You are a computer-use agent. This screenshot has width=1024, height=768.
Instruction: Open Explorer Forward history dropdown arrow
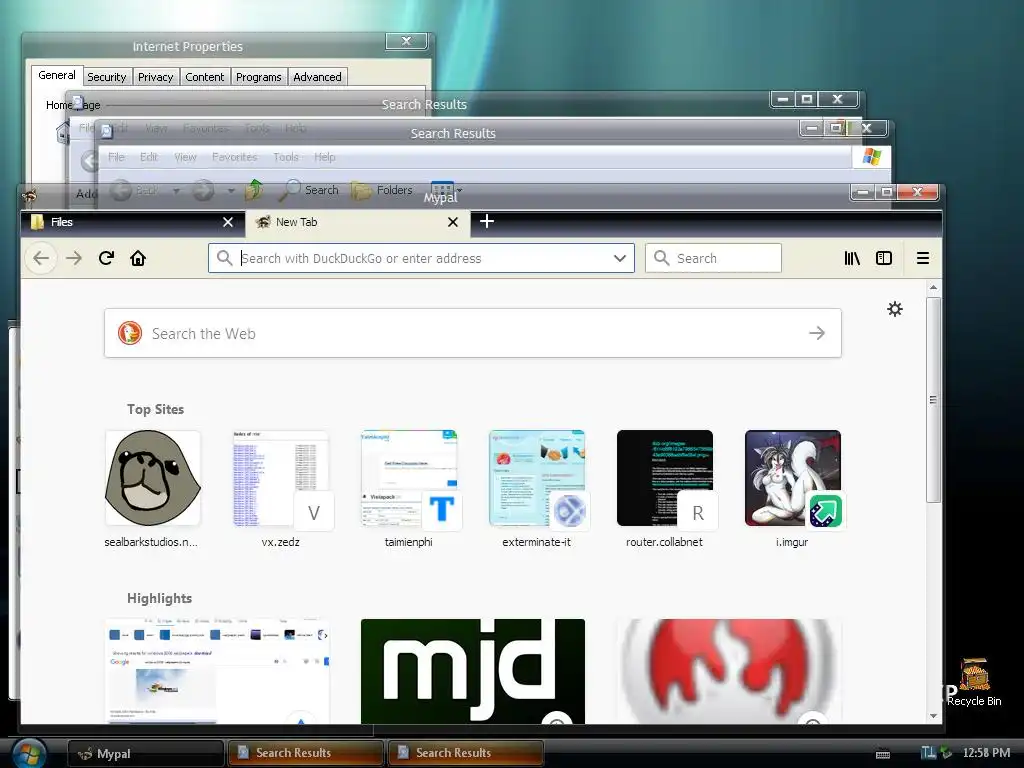coord(231,191)
